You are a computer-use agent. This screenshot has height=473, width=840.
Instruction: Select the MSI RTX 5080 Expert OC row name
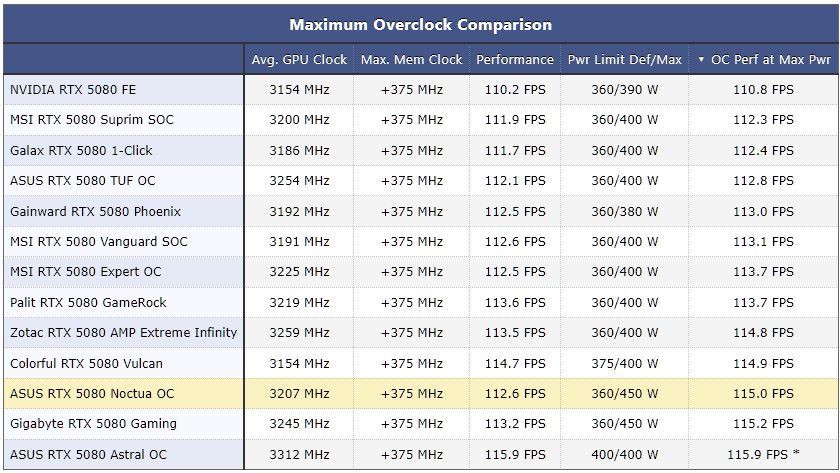click(x=85, y=272)
